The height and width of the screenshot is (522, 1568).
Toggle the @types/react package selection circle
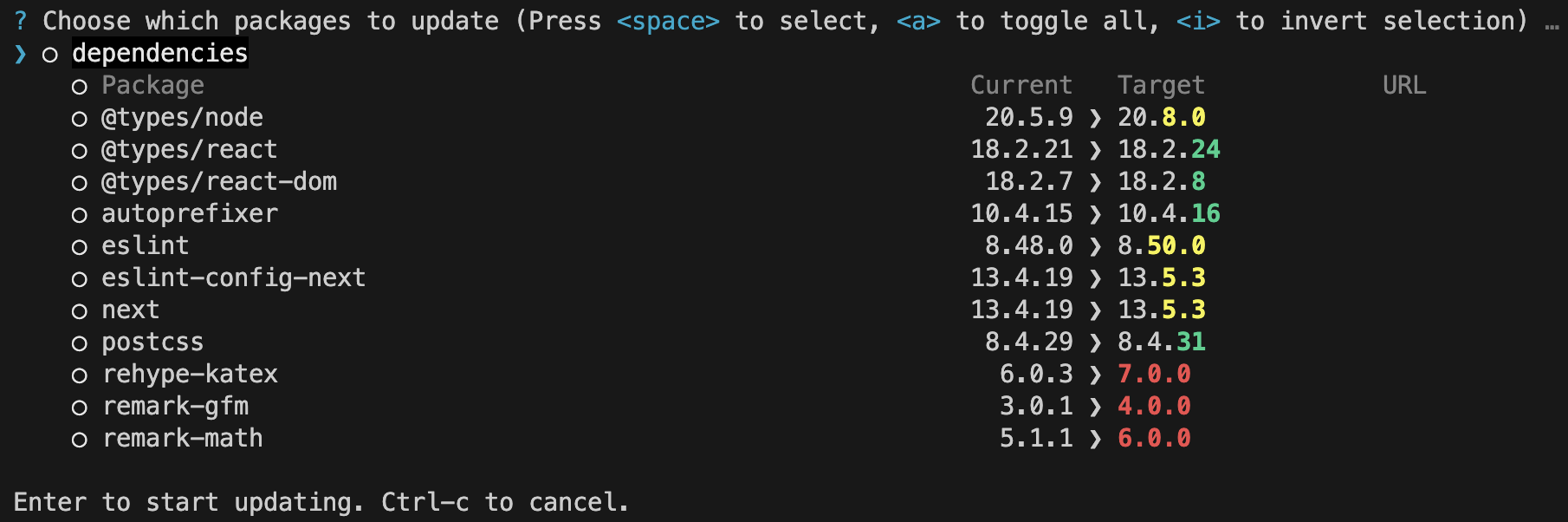[80, 152]
